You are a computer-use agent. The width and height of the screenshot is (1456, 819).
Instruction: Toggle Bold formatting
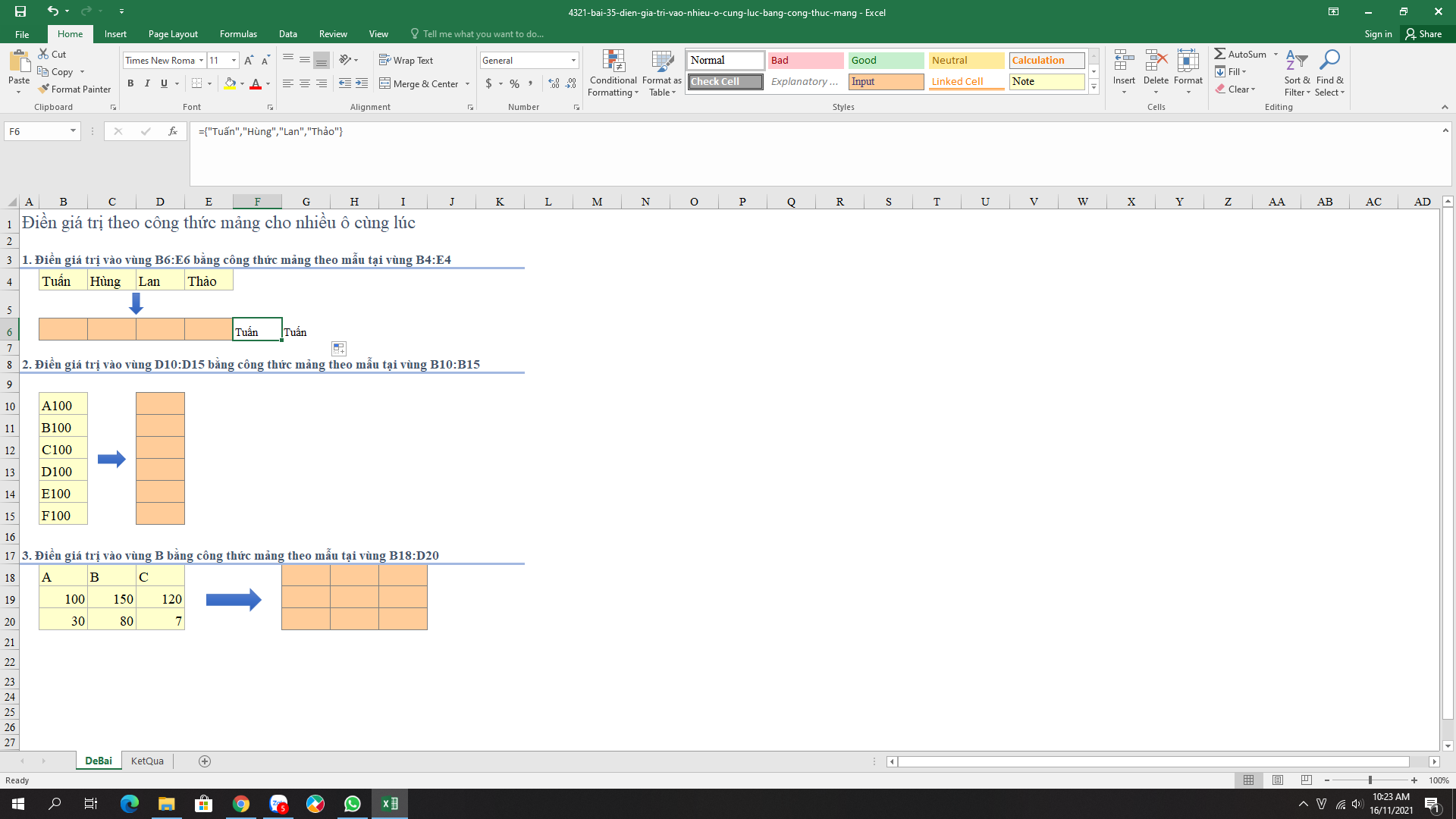pos(130,83)
